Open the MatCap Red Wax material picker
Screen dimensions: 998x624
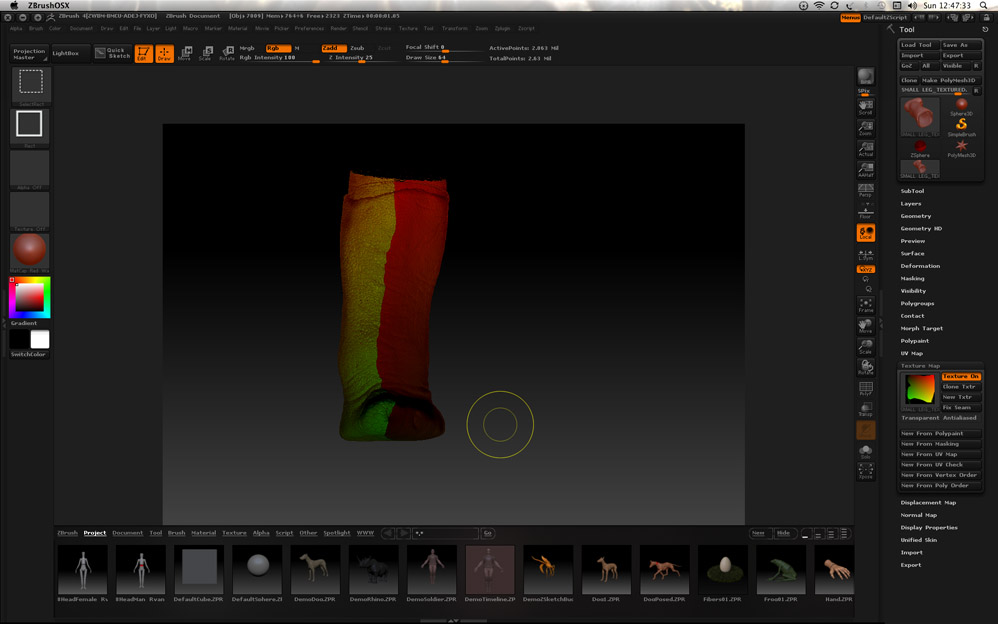pos(30,253)
